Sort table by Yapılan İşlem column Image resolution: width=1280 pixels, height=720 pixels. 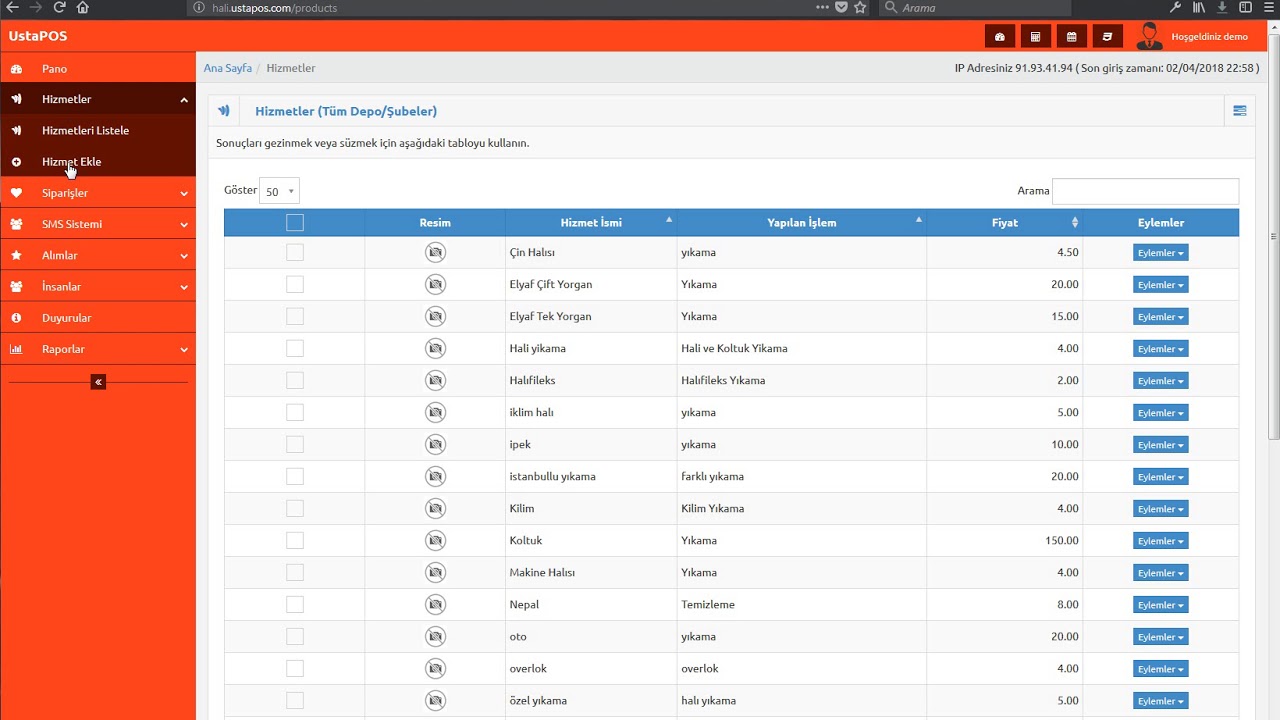pos(802,223)
